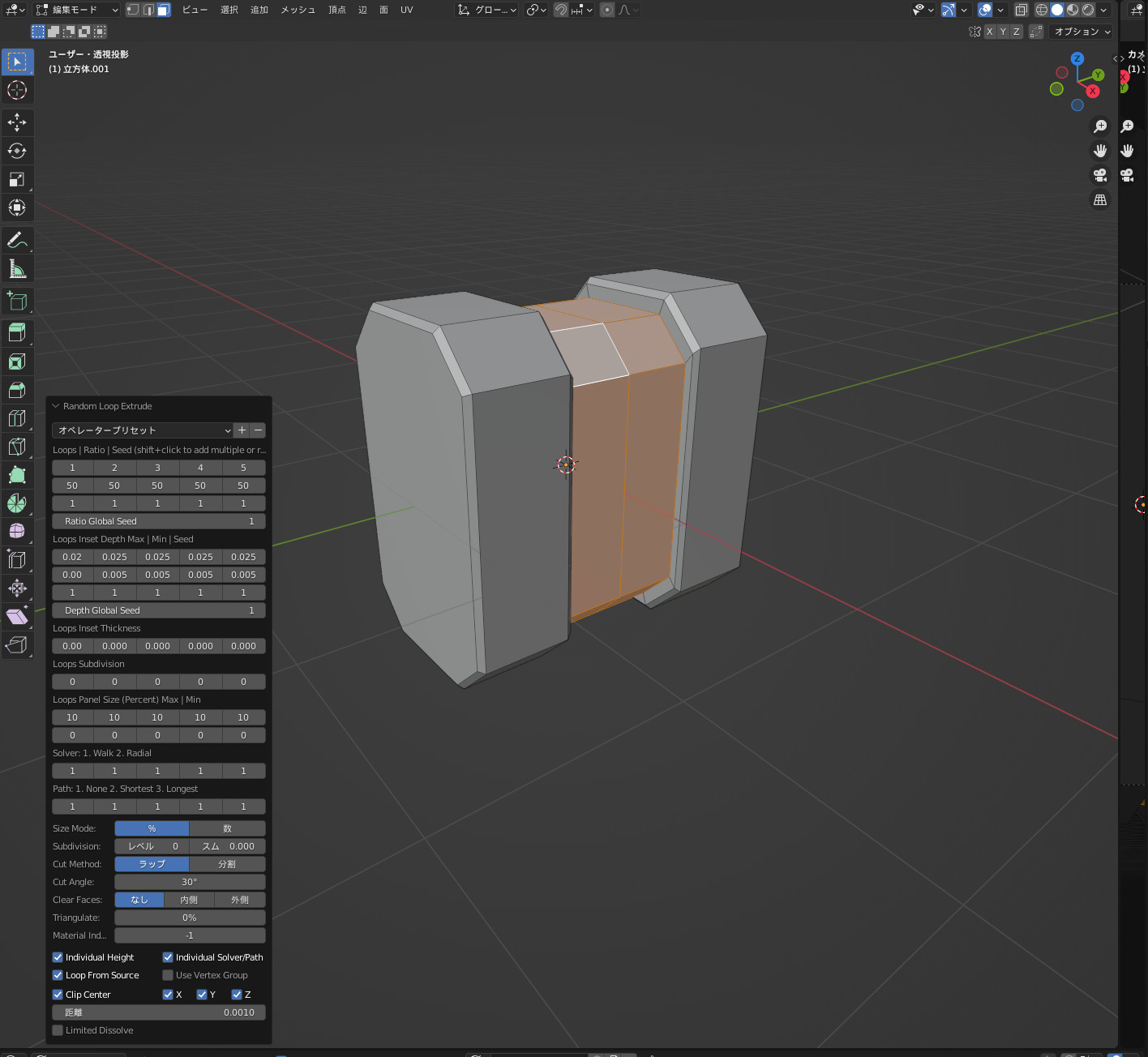The height and width of the screenshot is (1057, 1148).
Task: Open the 編集モード mode selector
Action: [x=75, y=10]
